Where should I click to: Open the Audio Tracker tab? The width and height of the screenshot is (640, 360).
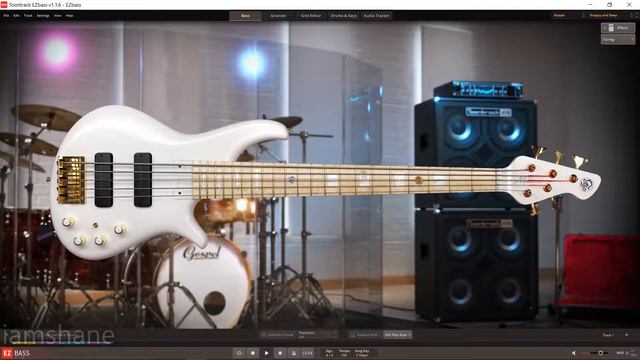click(x=376, y=16)
